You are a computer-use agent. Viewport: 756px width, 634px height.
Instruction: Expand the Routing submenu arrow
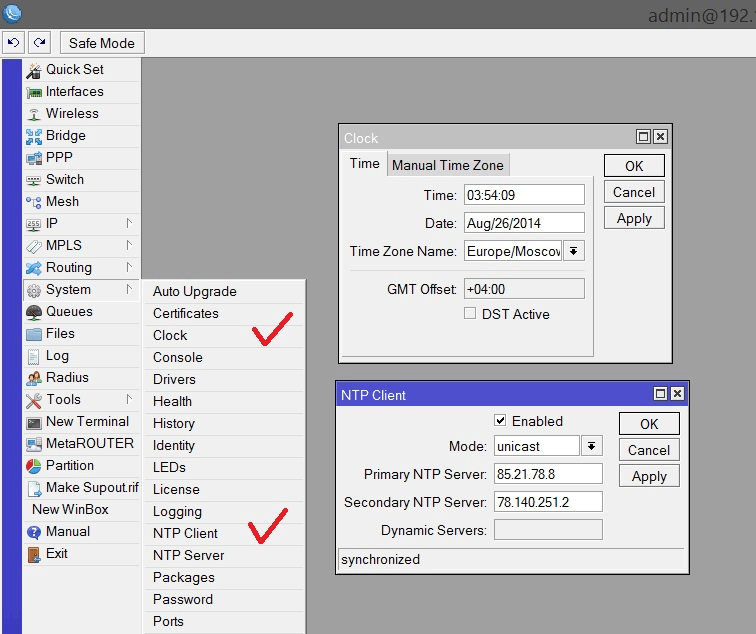click(x=129, y=267)
